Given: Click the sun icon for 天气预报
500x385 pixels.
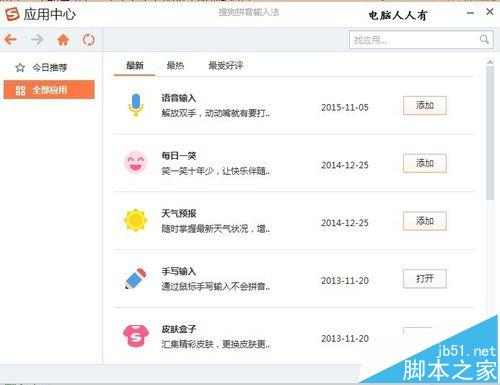Looking at the screenshot, I should click(x=135, y=220).
